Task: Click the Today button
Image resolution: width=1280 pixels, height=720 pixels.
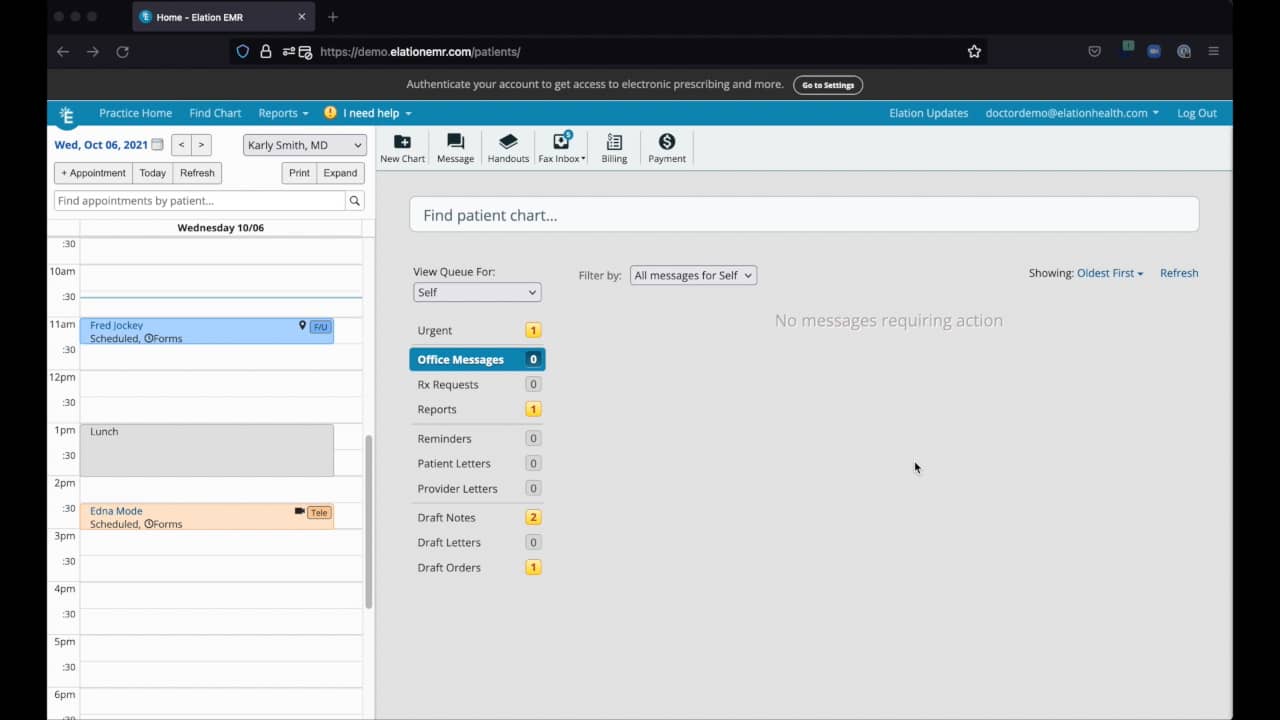Action: [153, 173]
